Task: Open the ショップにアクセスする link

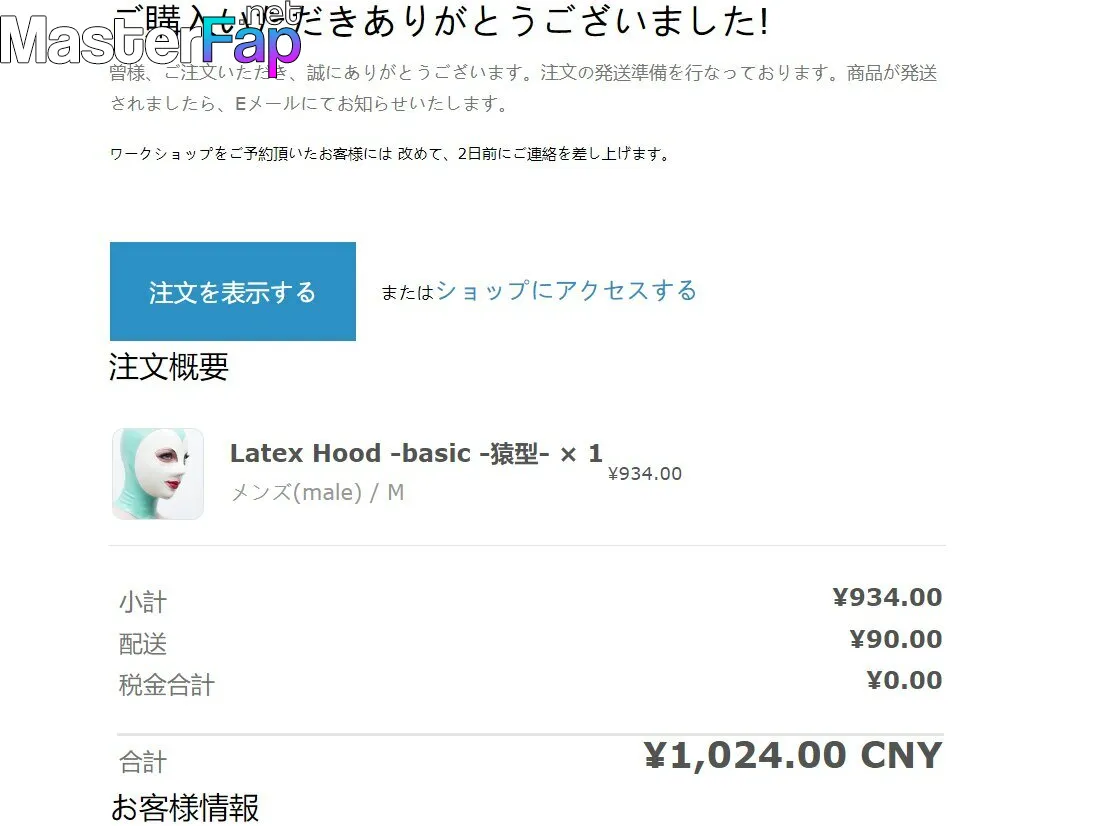Action: [566, 290]
